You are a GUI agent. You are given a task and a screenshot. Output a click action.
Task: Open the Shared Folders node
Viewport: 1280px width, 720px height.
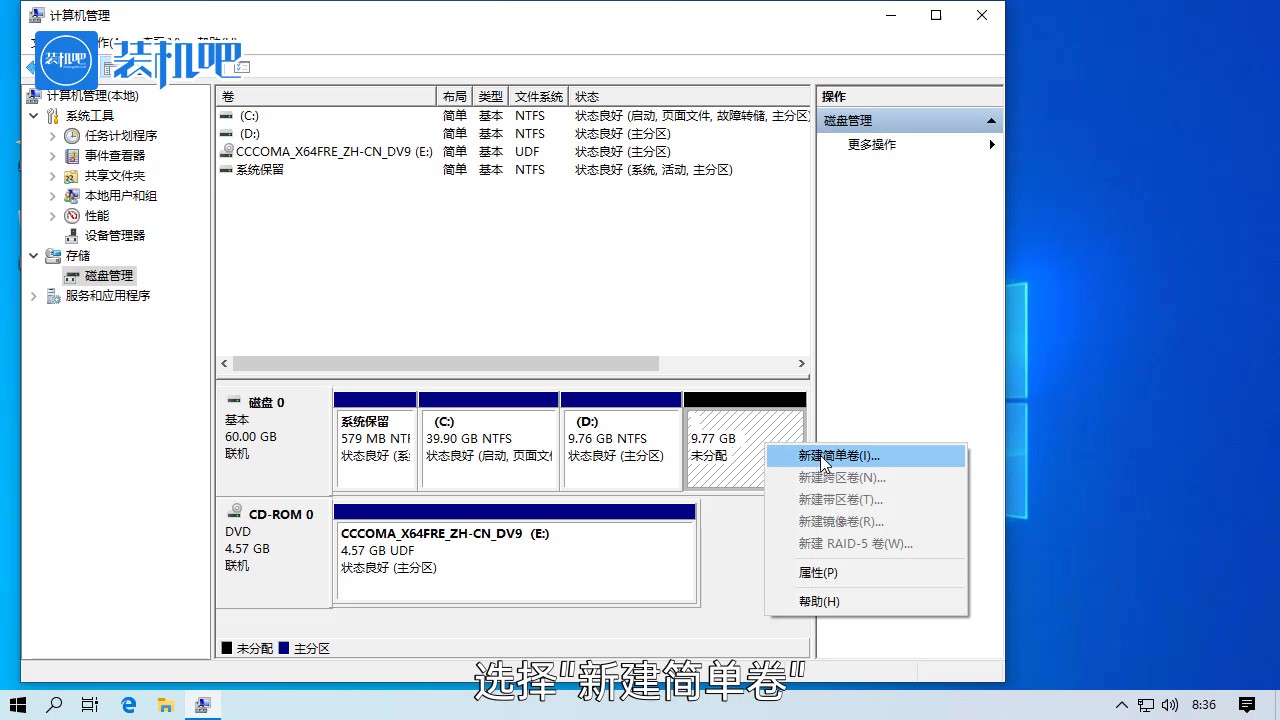(x=114, y=176)
